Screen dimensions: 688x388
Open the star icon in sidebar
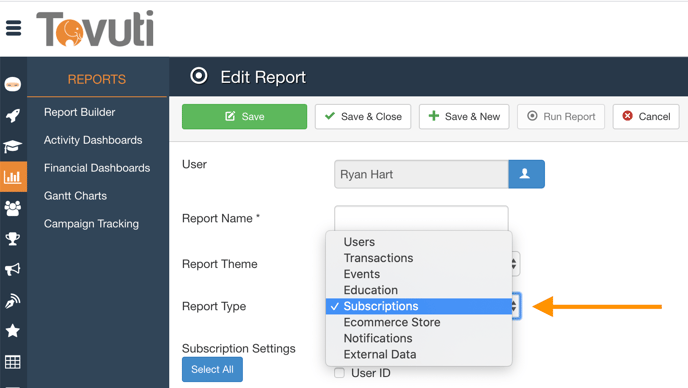pos(13,331)
